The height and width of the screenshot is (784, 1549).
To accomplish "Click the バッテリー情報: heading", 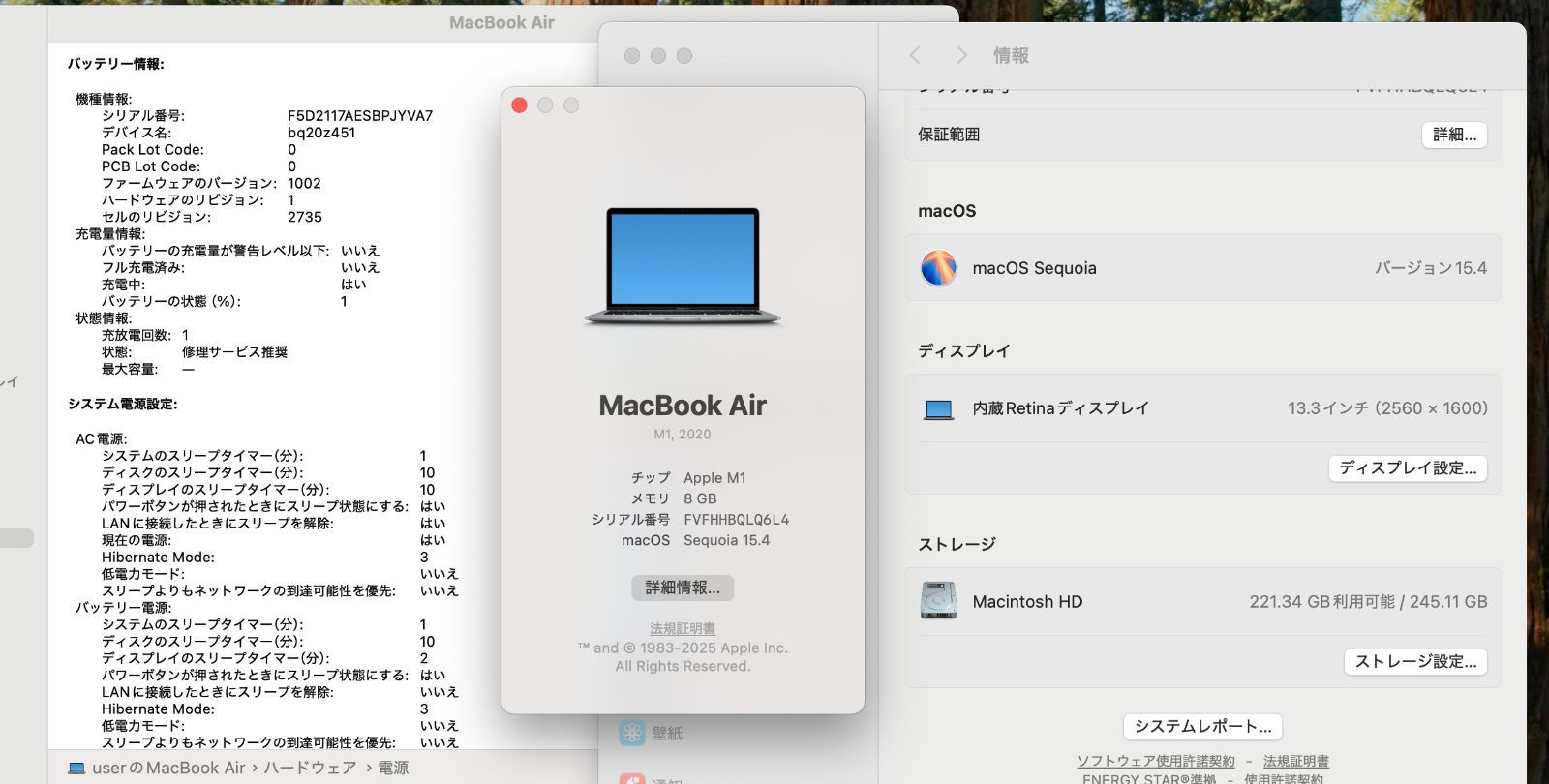I will 116,64.
